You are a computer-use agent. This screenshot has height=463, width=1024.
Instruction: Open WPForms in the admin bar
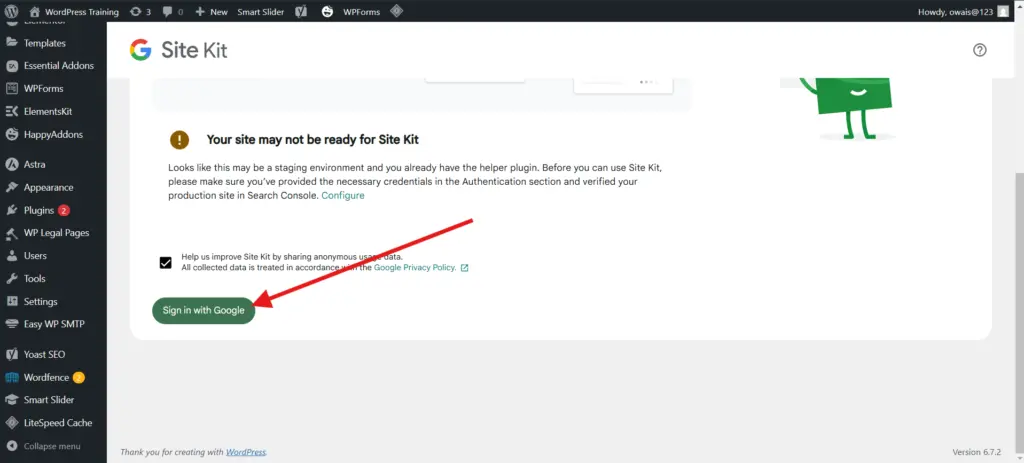pos(361,12)
